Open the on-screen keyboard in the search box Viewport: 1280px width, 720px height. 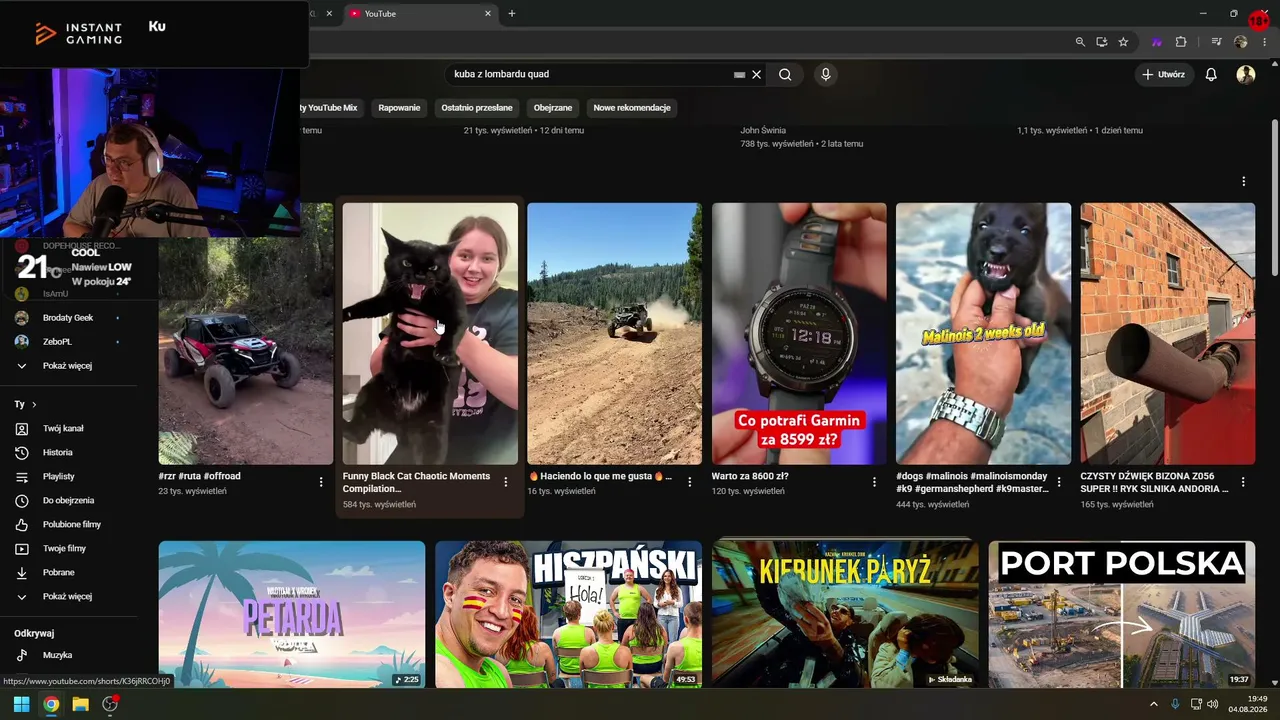tap(739, 74)
